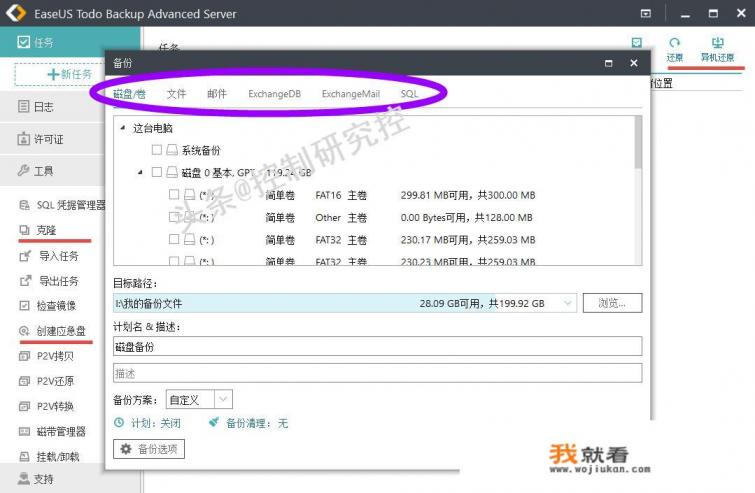Select 导入任务 import task
This screenshot has height=493, width=755.
[49, 256]
